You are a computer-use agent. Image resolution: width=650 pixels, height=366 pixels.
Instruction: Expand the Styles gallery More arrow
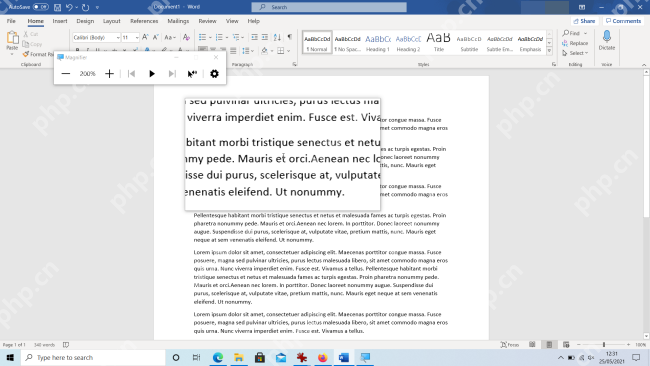click(x=549, y=51)
